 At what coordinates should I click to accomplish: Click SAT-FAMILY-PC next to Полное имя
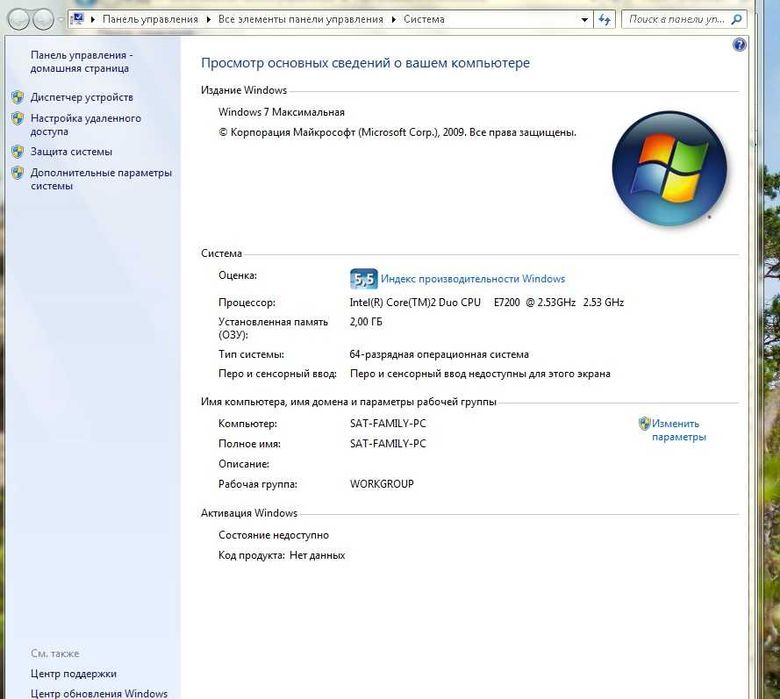[x=388, y=444]
